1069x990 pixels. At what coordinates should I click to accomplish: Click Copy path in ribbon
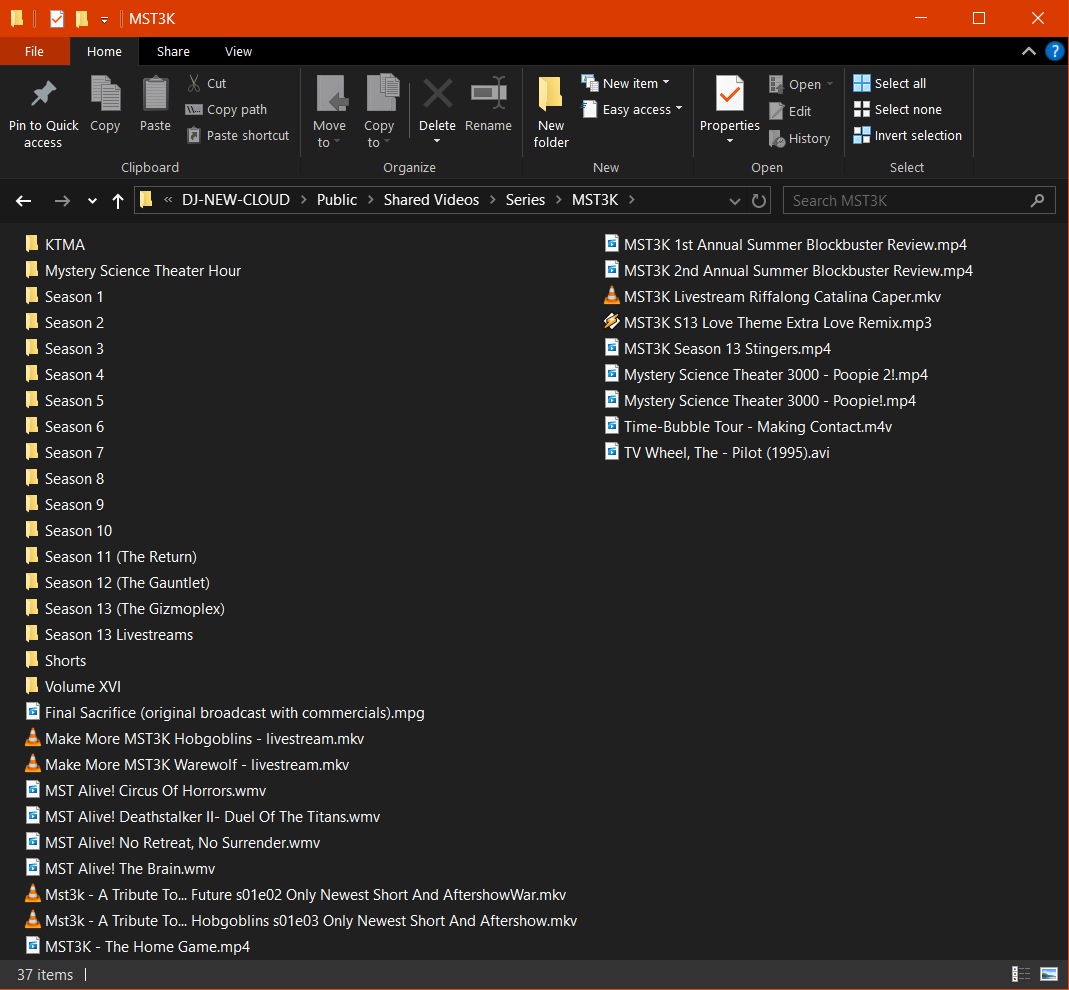[x=226, y=109]
